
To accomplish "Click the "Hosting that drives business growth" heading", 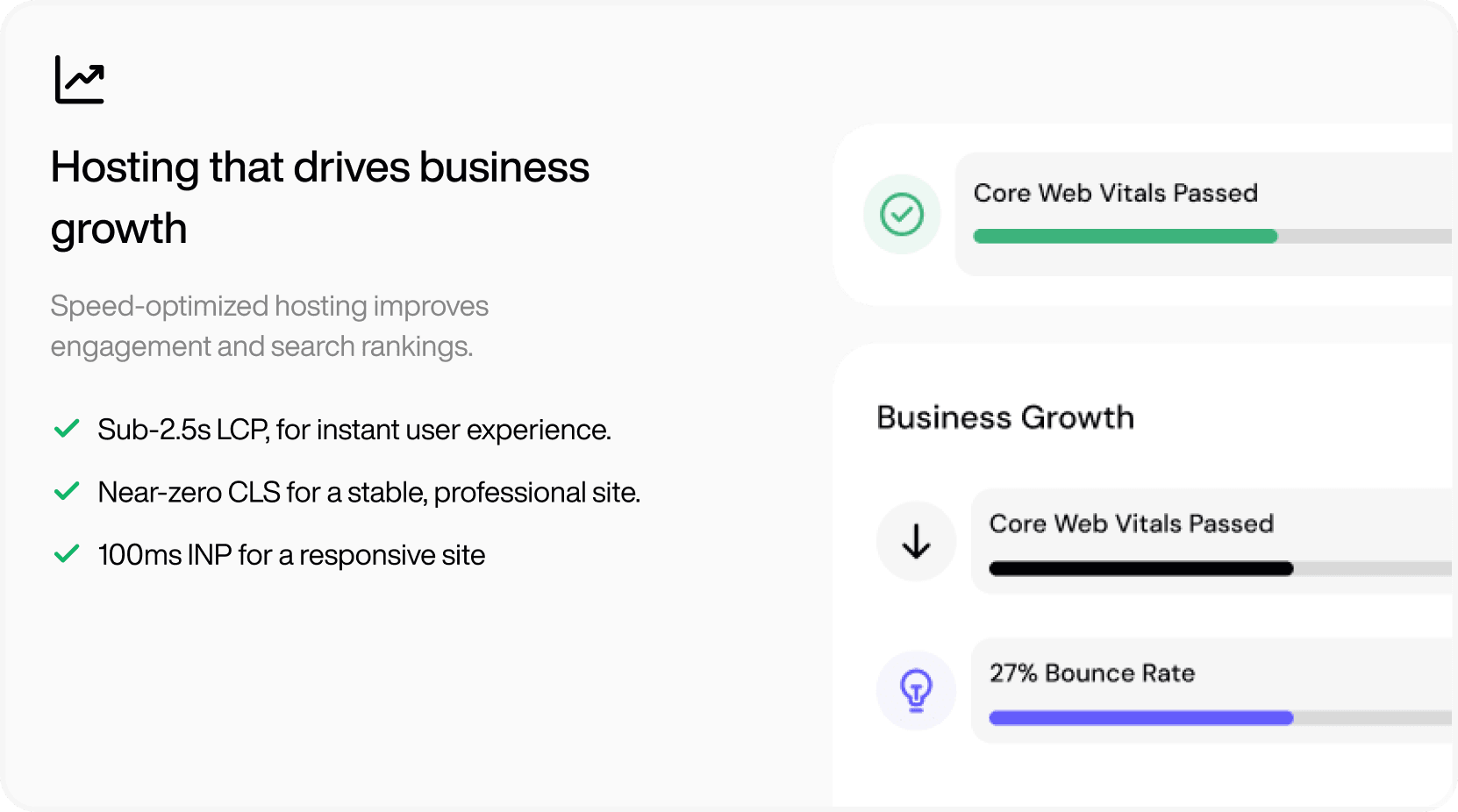I will tap(319, 197).
